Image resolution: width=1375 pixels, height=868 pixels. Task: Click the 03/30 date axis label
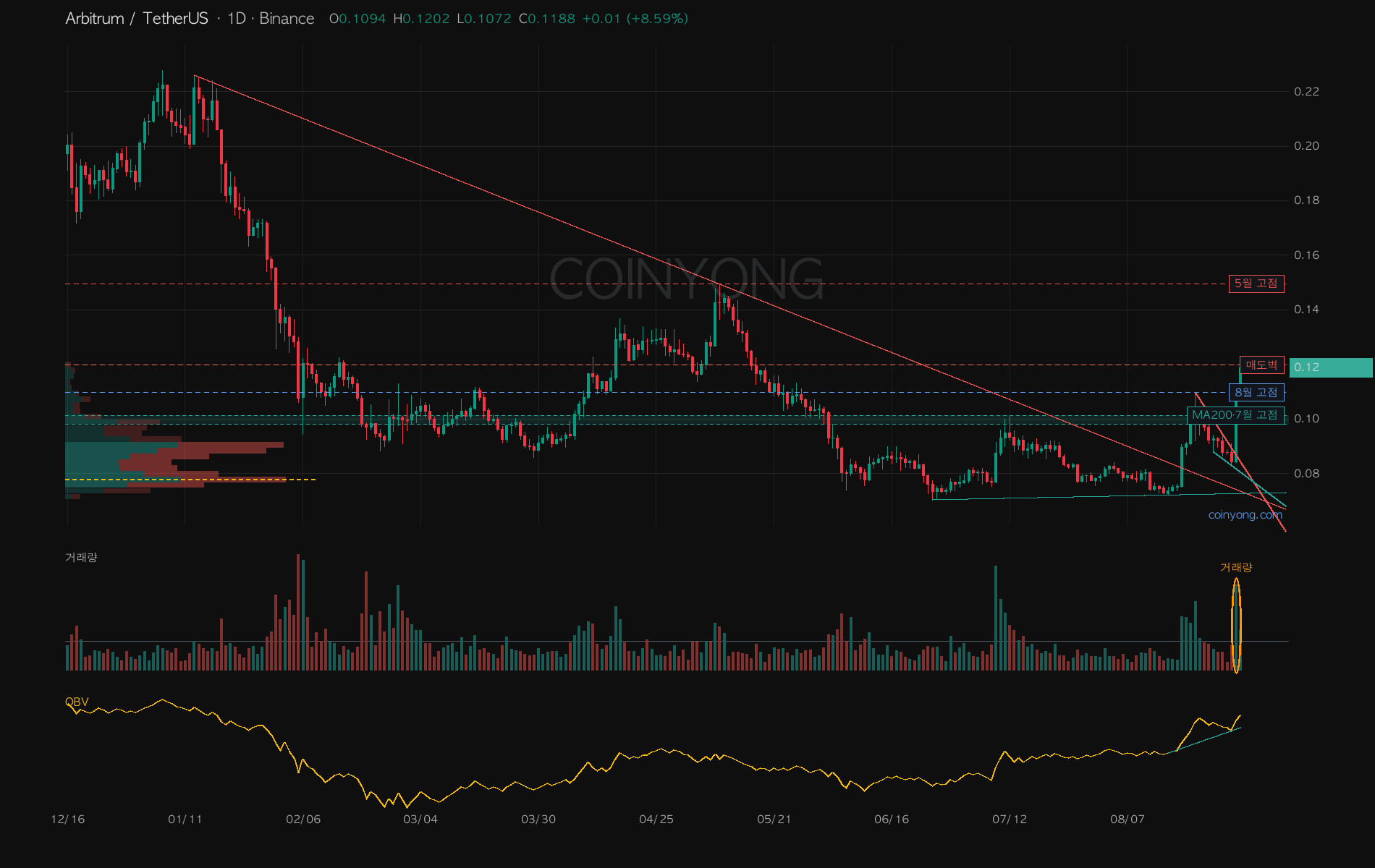[538, 820]
